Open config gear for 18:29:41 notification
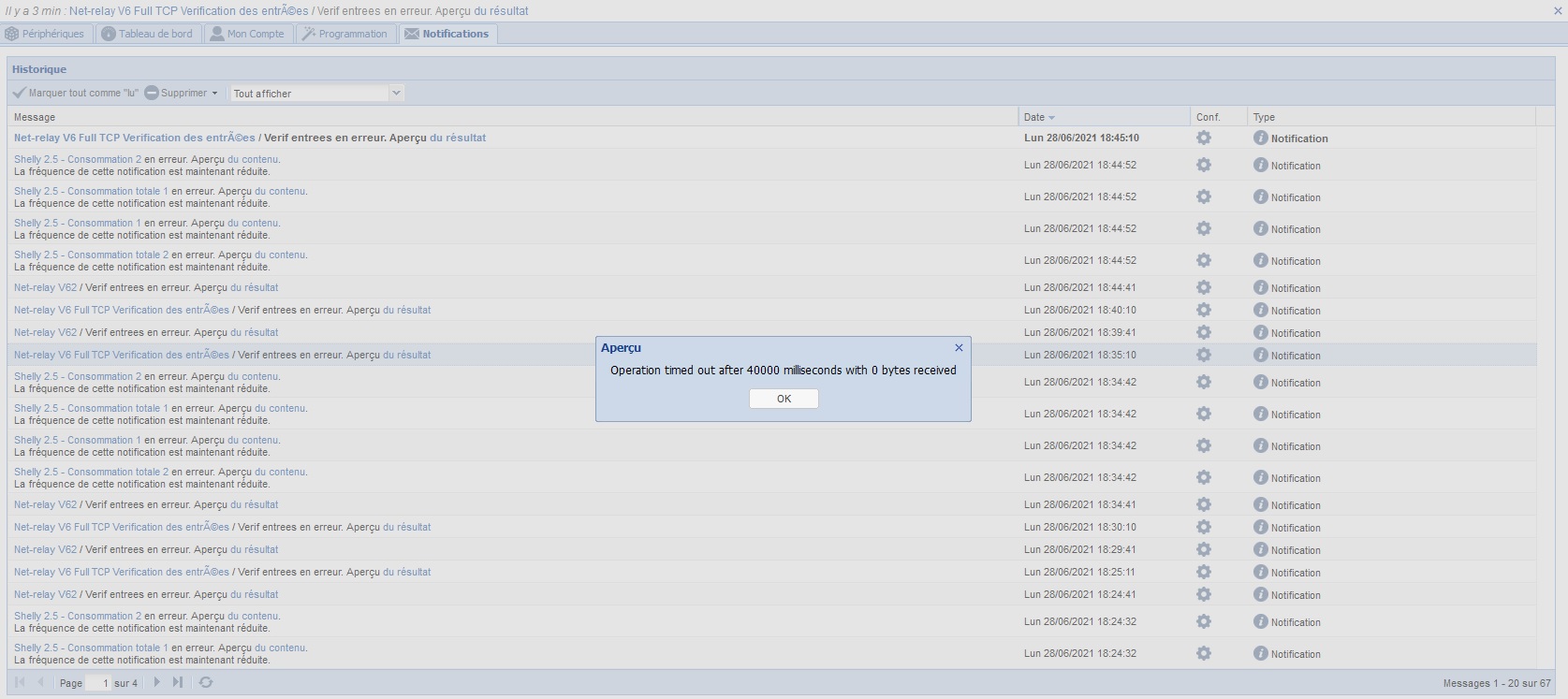This screenshot has height=699, width=1568. pos(1204,549)
